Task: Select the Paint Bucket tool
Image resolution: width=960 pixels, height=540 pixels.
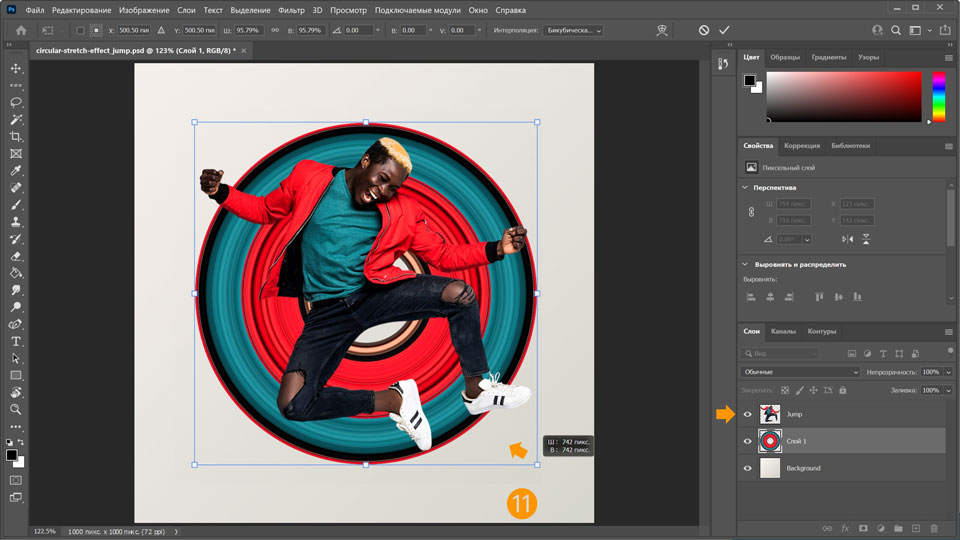Action: (16, 273)
